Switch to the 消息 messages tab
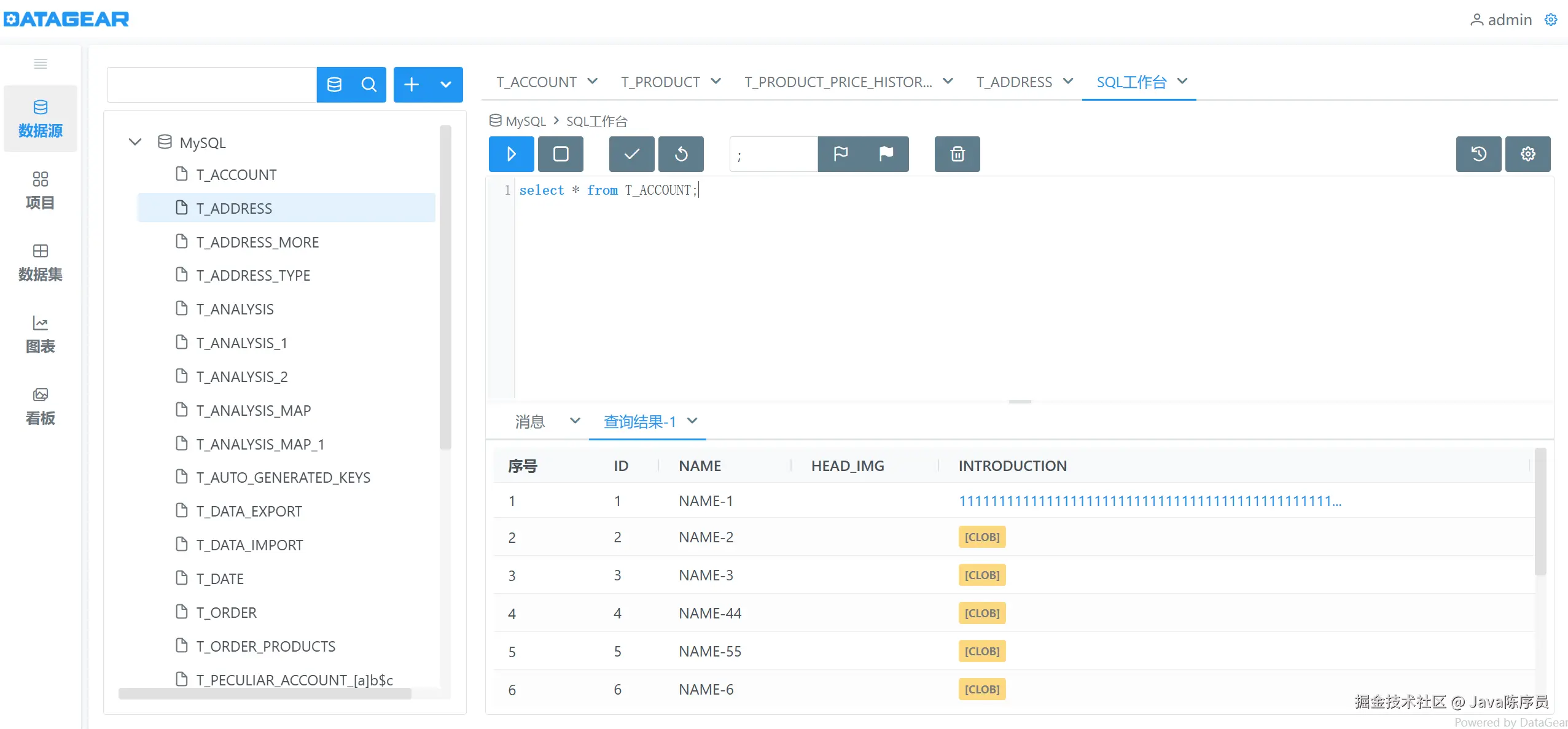 (530, 421)
